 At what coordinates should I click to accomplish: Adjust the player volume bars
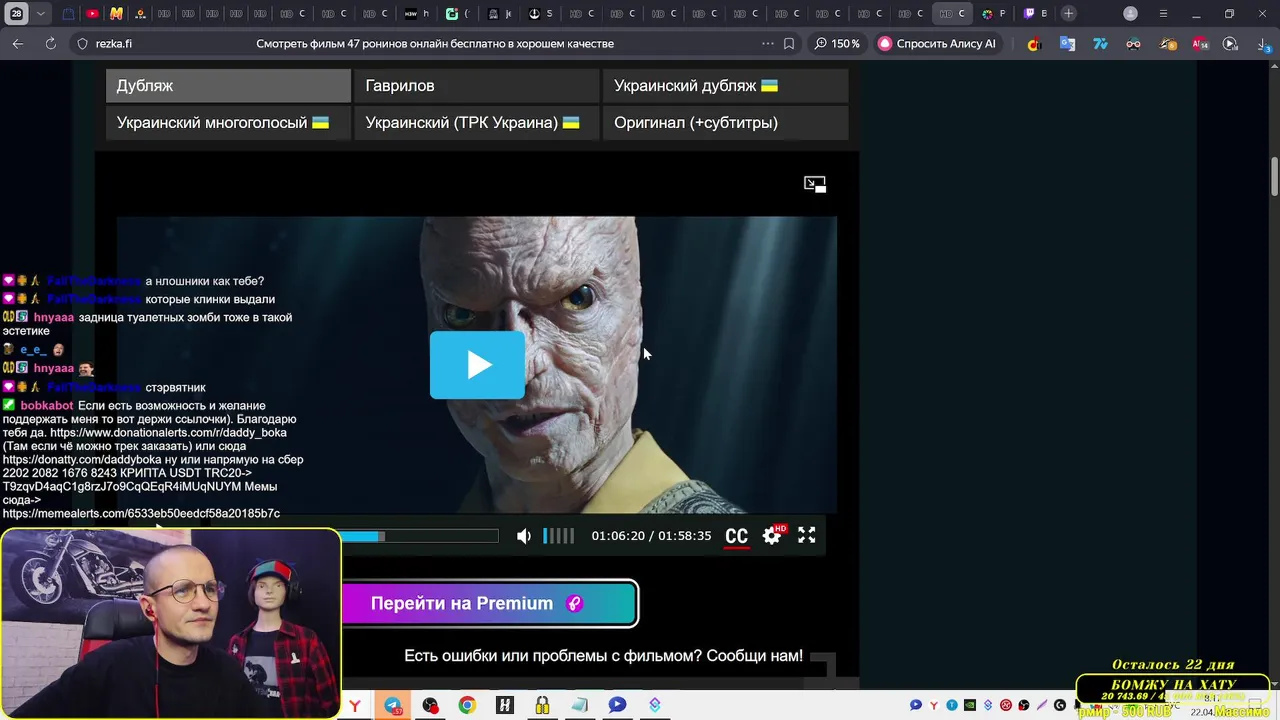pos(559,536)
